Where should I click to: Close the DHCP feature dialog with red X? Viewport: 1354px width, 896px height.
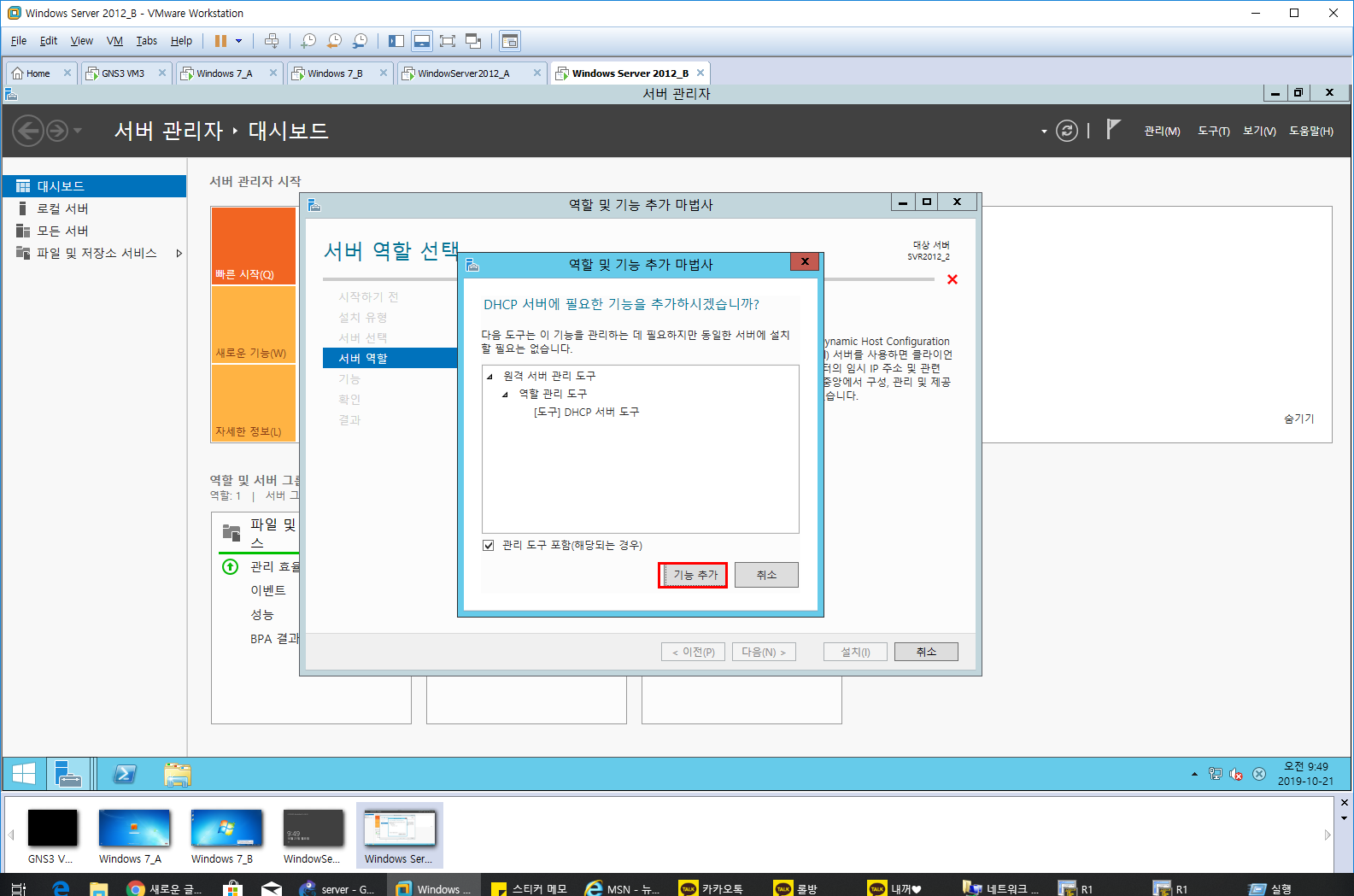click(x=805, y=261)
